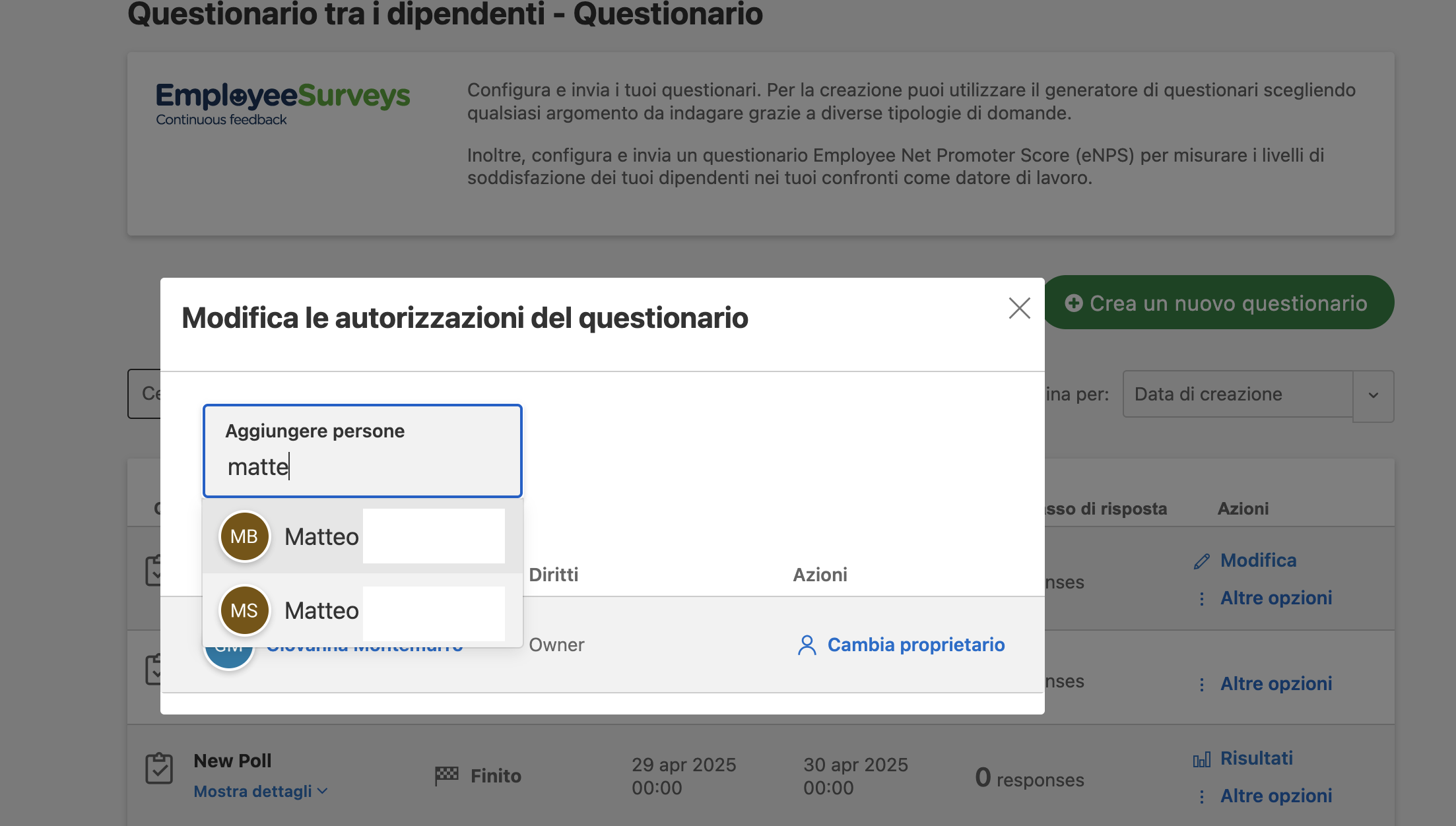Click 0 responses text in New Poll row
The image size is (1456, 826).
click(x=1029, y=778)
